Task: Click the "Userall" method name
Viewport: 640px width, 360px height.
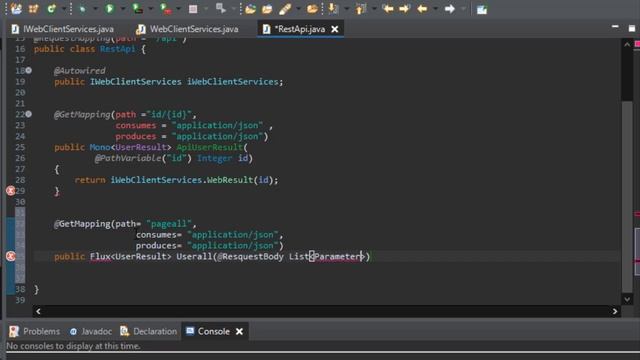Action: (x=194, y=257)
